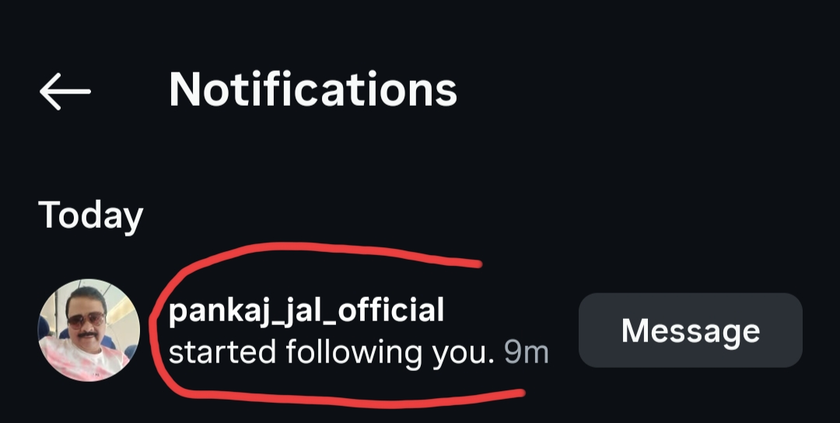Click the left-pointing arrow beside Notifications

[65, 91]
